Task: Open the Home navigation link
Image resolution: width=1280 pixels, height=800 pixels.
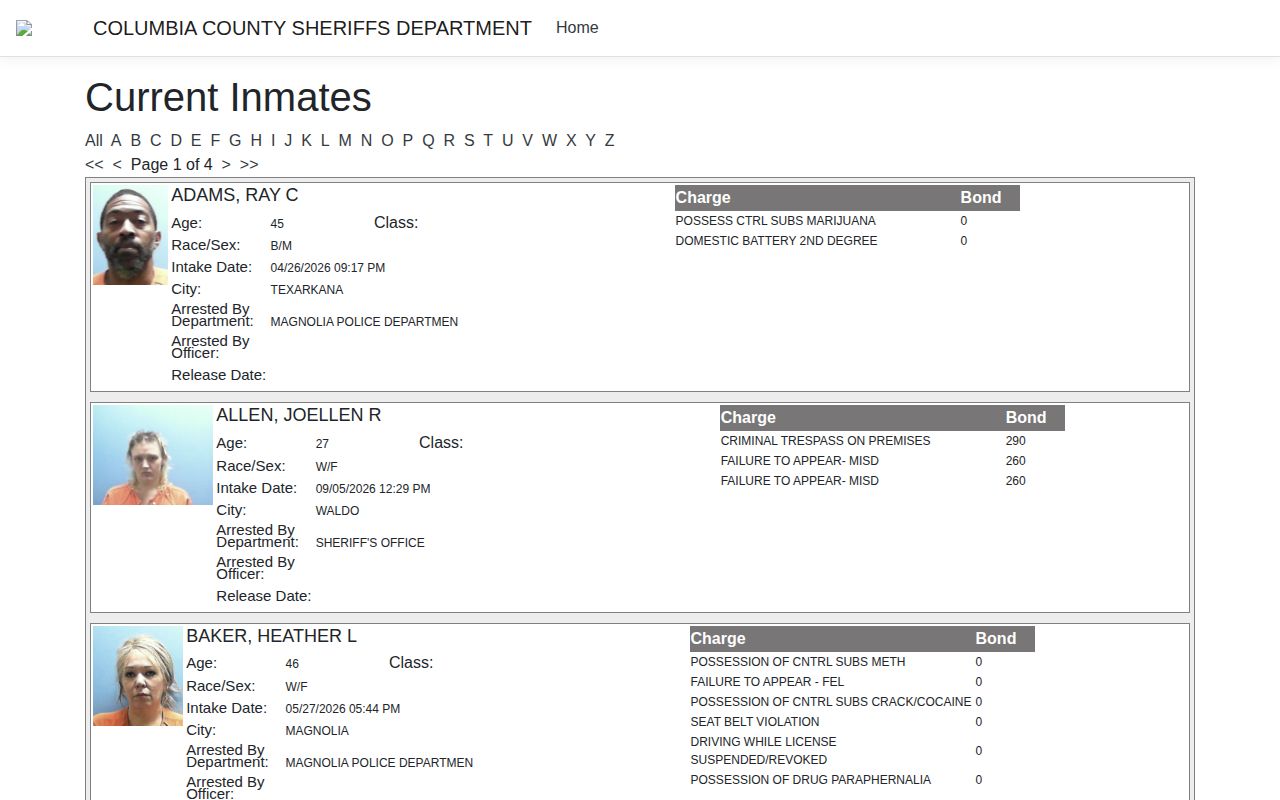Action: point(577,28)
